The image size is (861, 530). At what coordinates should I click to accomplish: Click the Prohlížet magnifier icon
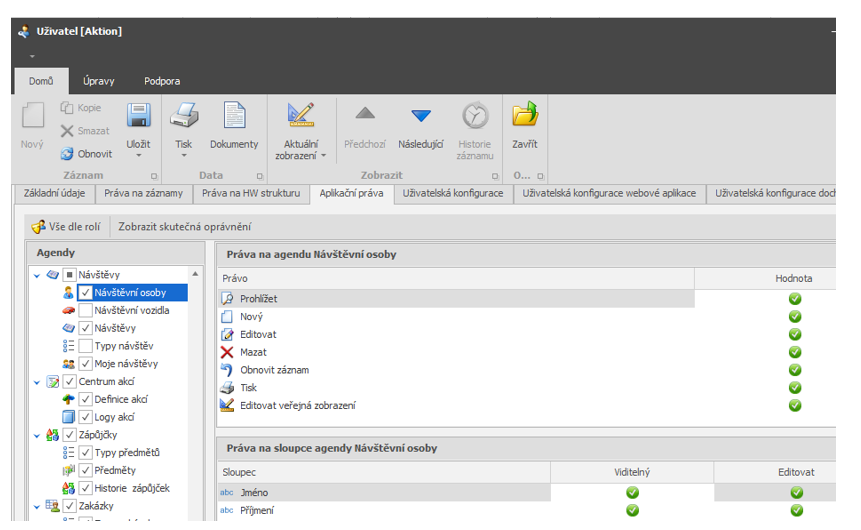[227, 299]
